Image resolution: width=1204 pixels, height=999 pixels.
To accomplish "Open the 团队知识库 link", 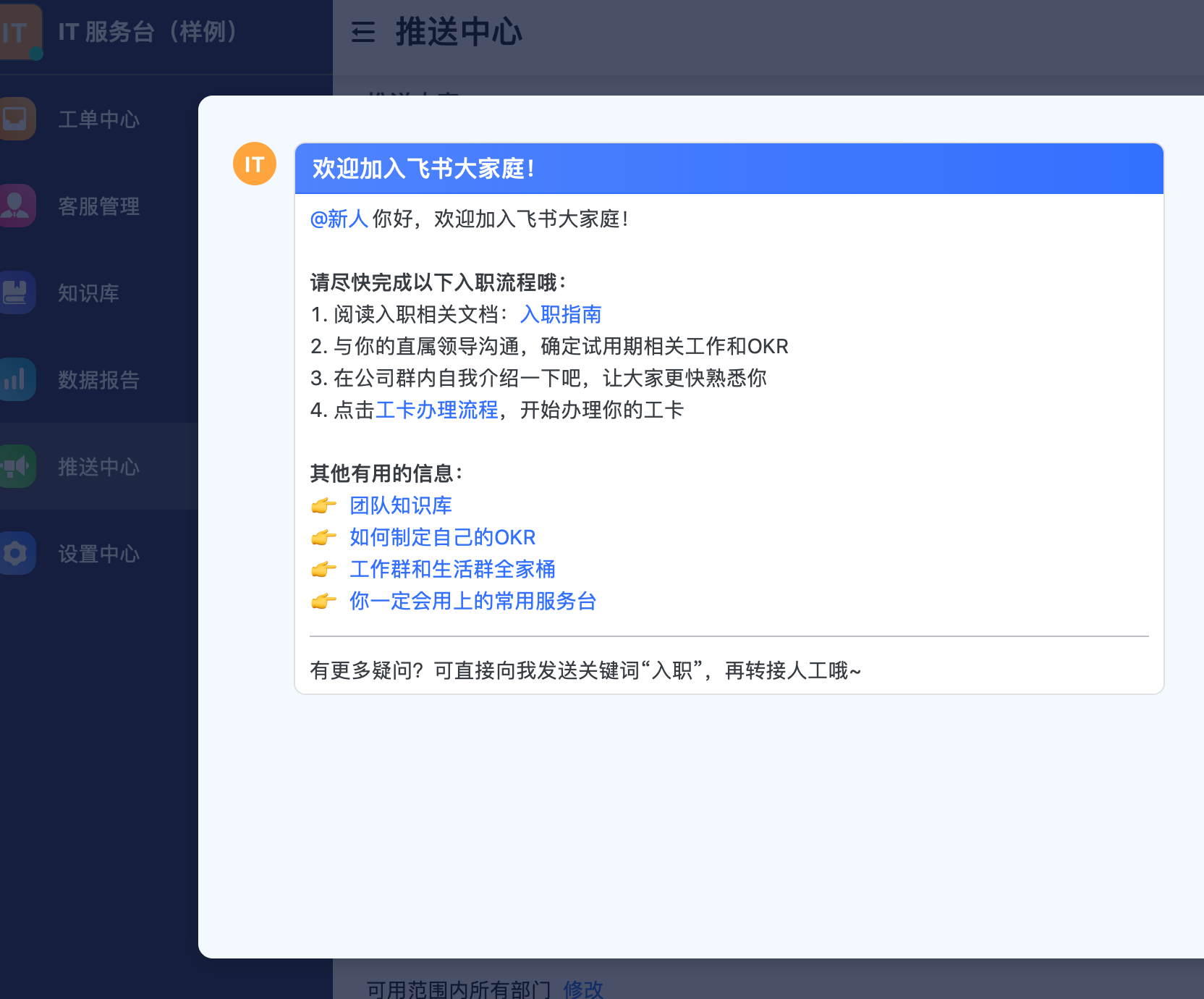I will click(x=400, y=505).
